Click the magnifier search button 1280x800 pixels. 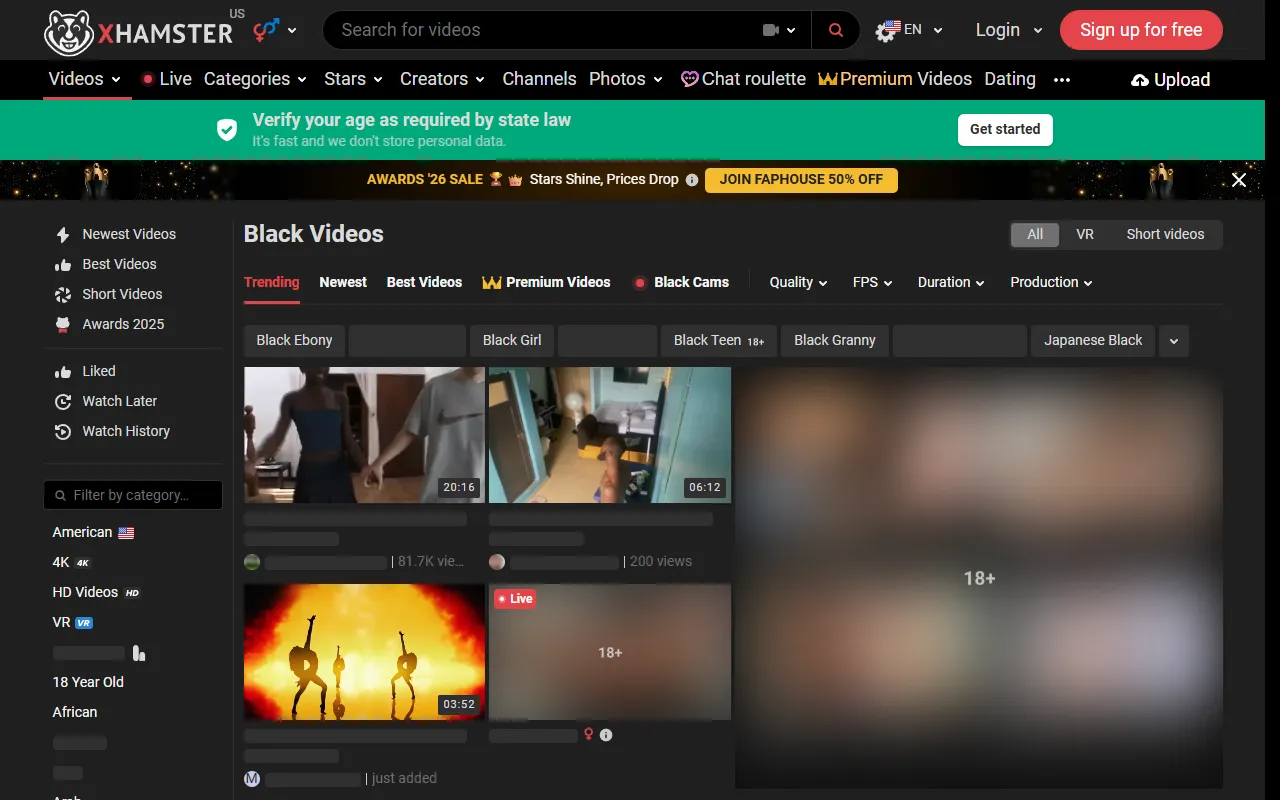(836, 30)
